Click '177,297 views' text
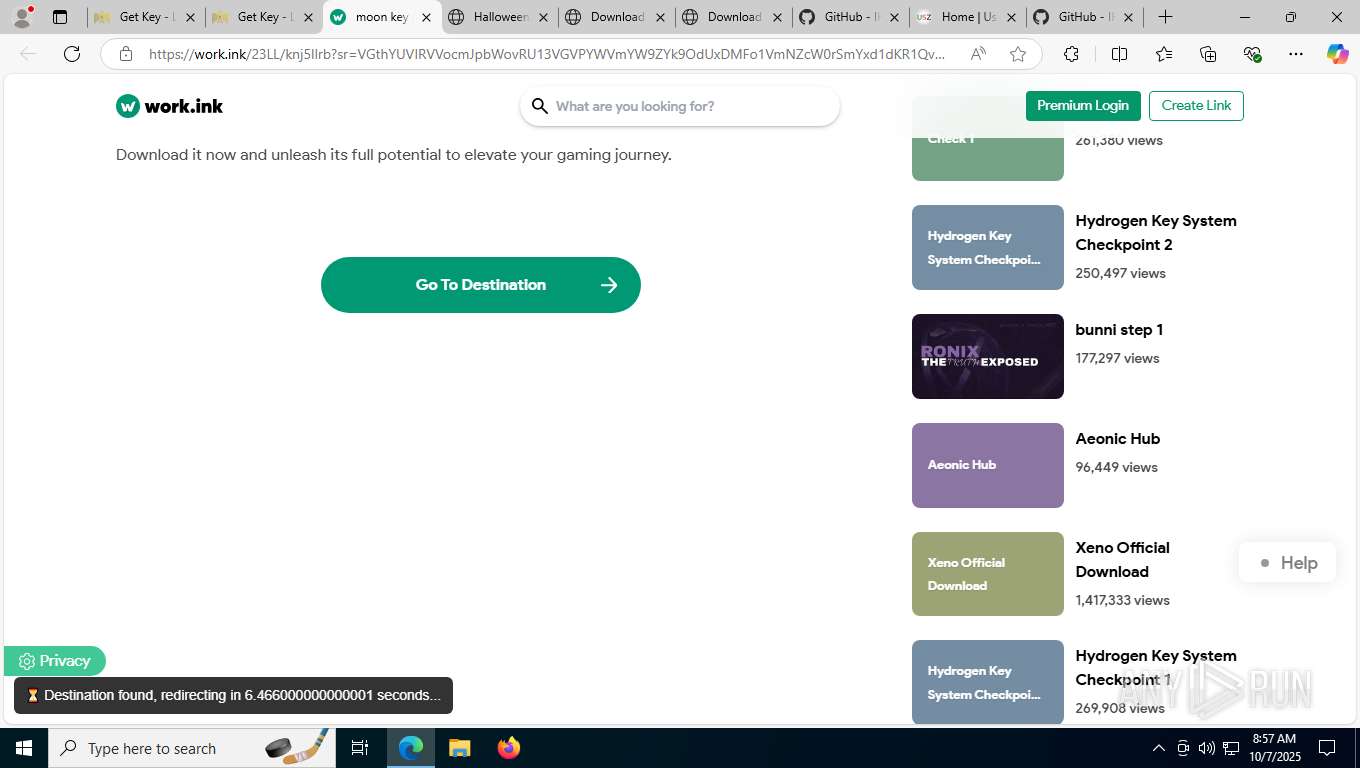 tap(1117, 358)
